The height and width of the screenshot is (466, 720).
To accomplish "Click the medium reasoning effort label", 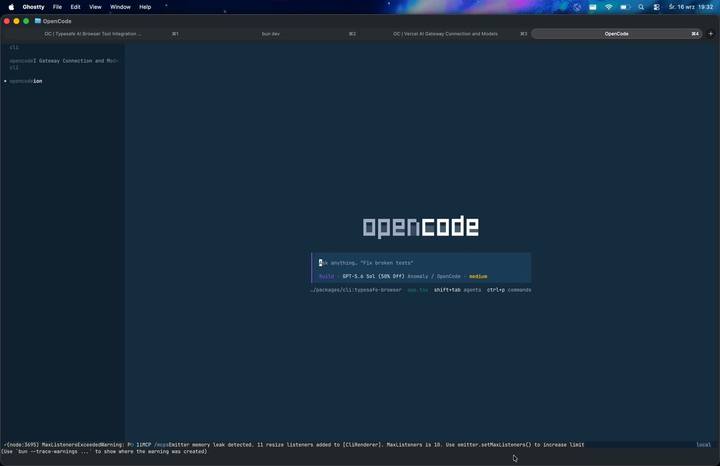I will point(478,276).
